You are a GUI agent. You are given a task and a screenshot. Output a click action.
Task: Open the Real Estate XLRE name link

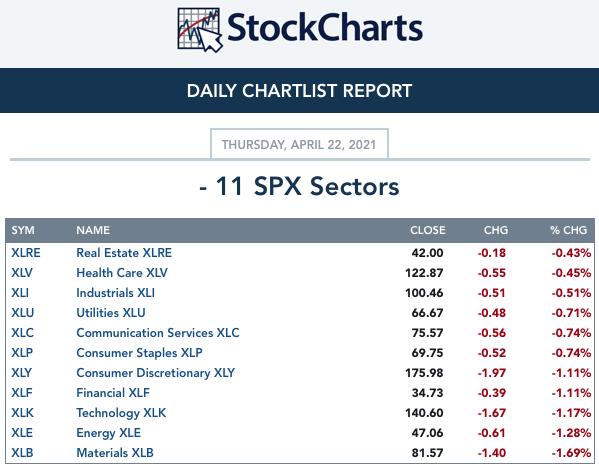[x=124, y=253]
